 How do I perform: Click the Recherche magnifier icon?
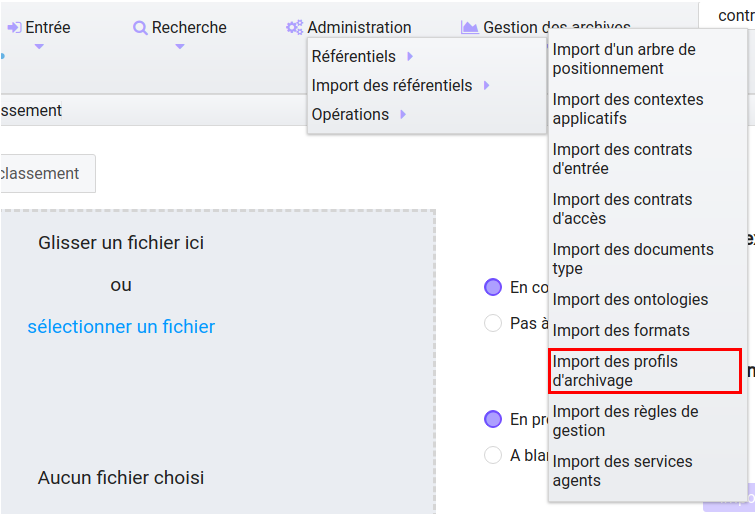pos(140,28)
